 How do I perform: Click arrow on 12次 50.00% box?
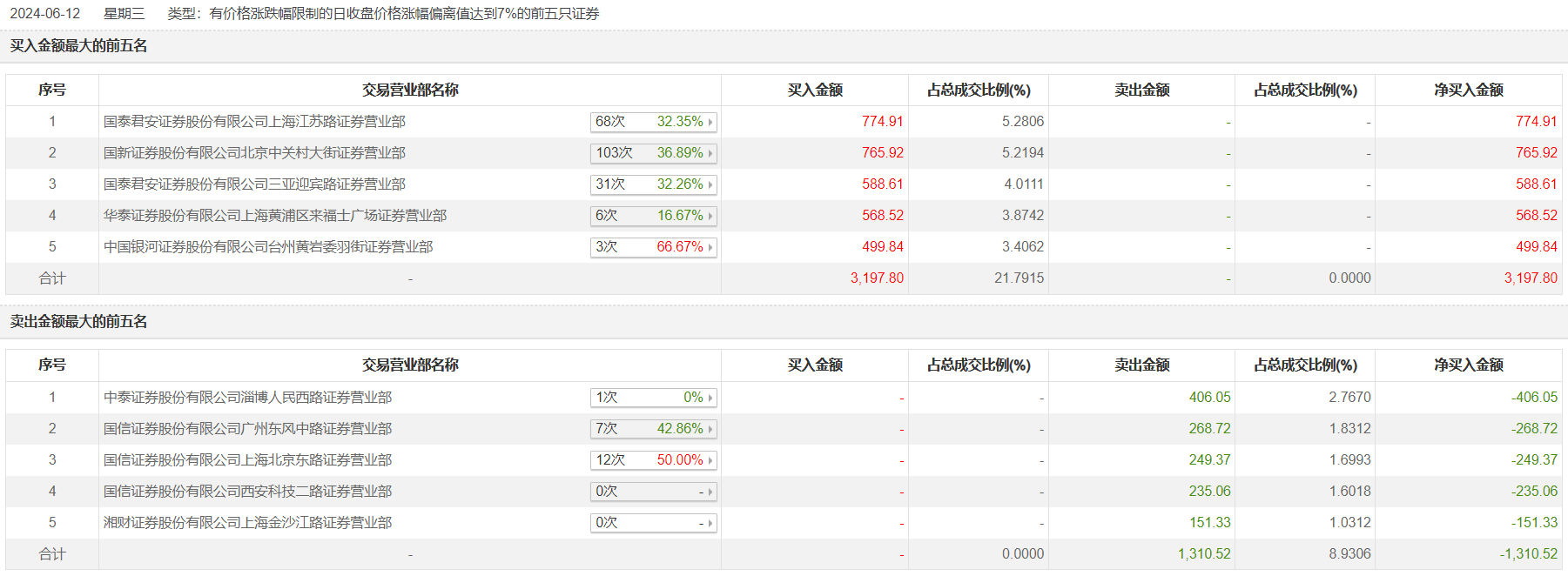pyautogui.click(x=710, y=461)
